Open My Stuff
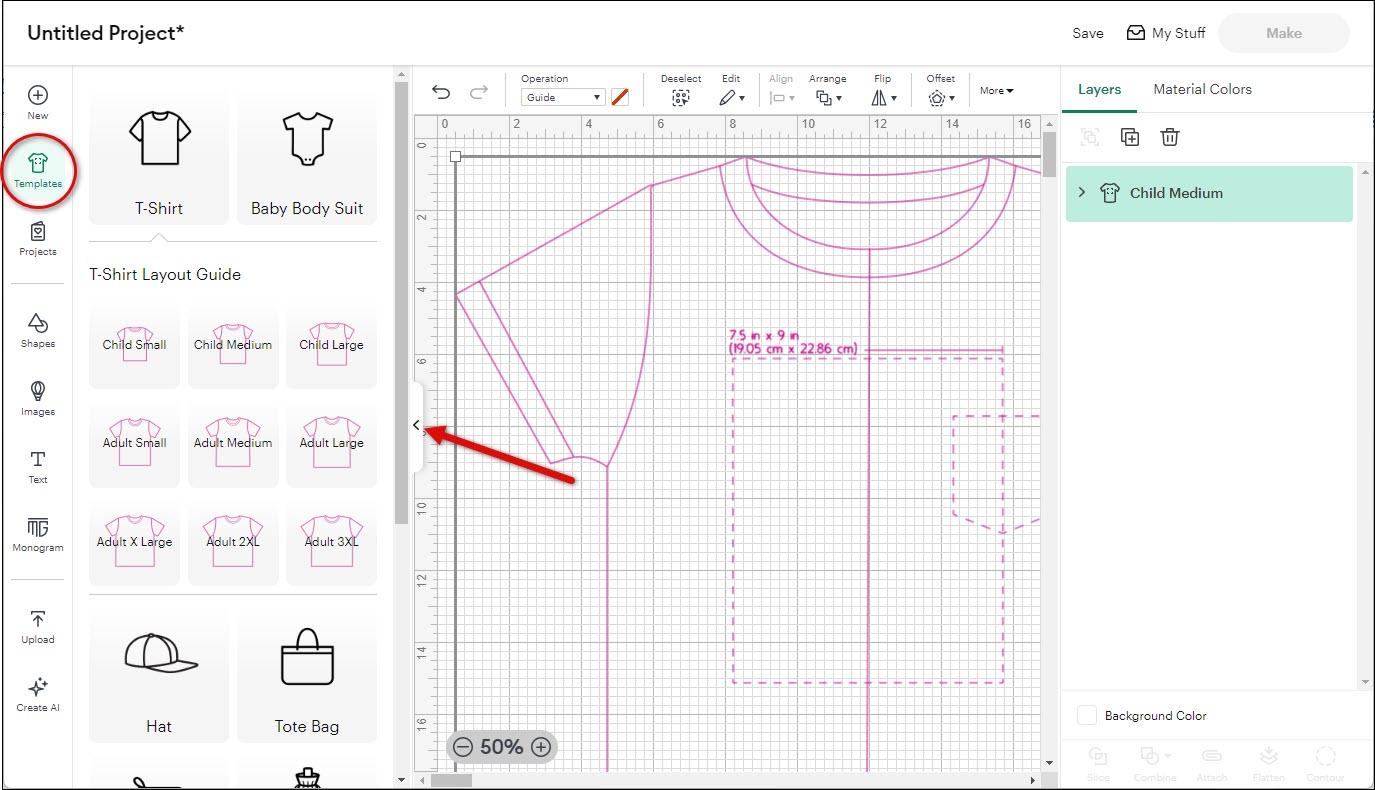This screenshot has width=1375, height=790. (1166, 33)
